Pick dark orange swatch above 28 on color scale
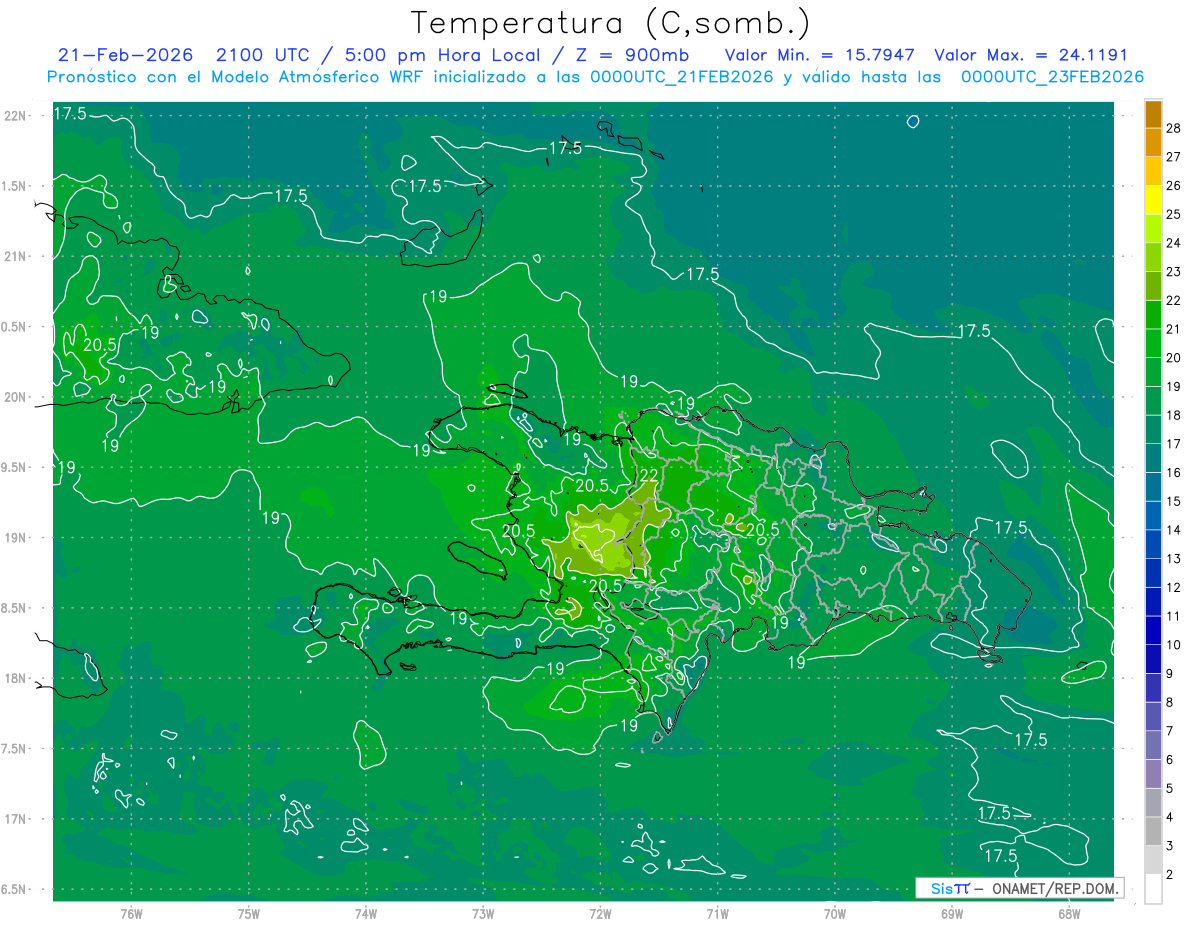This screenshot has width=1200, height=927. 1153,114
